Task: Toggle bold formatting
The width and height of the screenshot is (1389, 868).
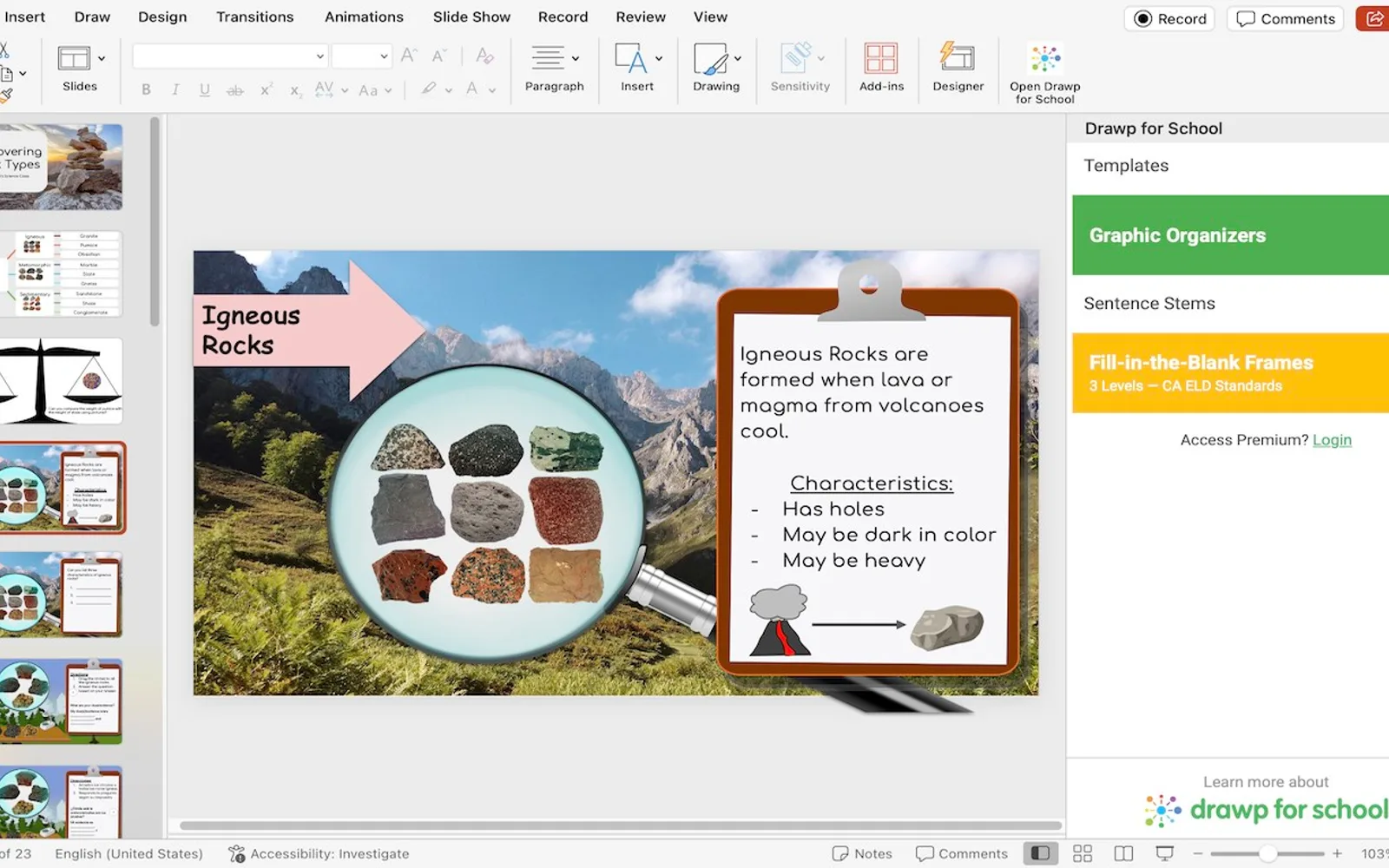Action: coord(146,89)
